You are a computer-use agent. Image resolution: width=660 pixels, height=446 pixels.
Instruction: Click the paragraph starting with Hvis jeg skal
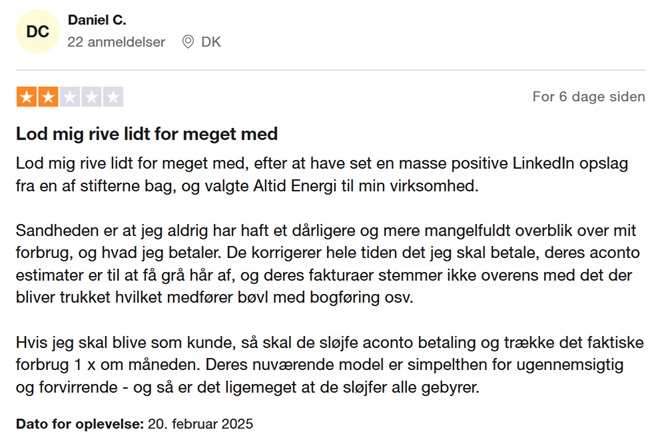tap(330, 365)
